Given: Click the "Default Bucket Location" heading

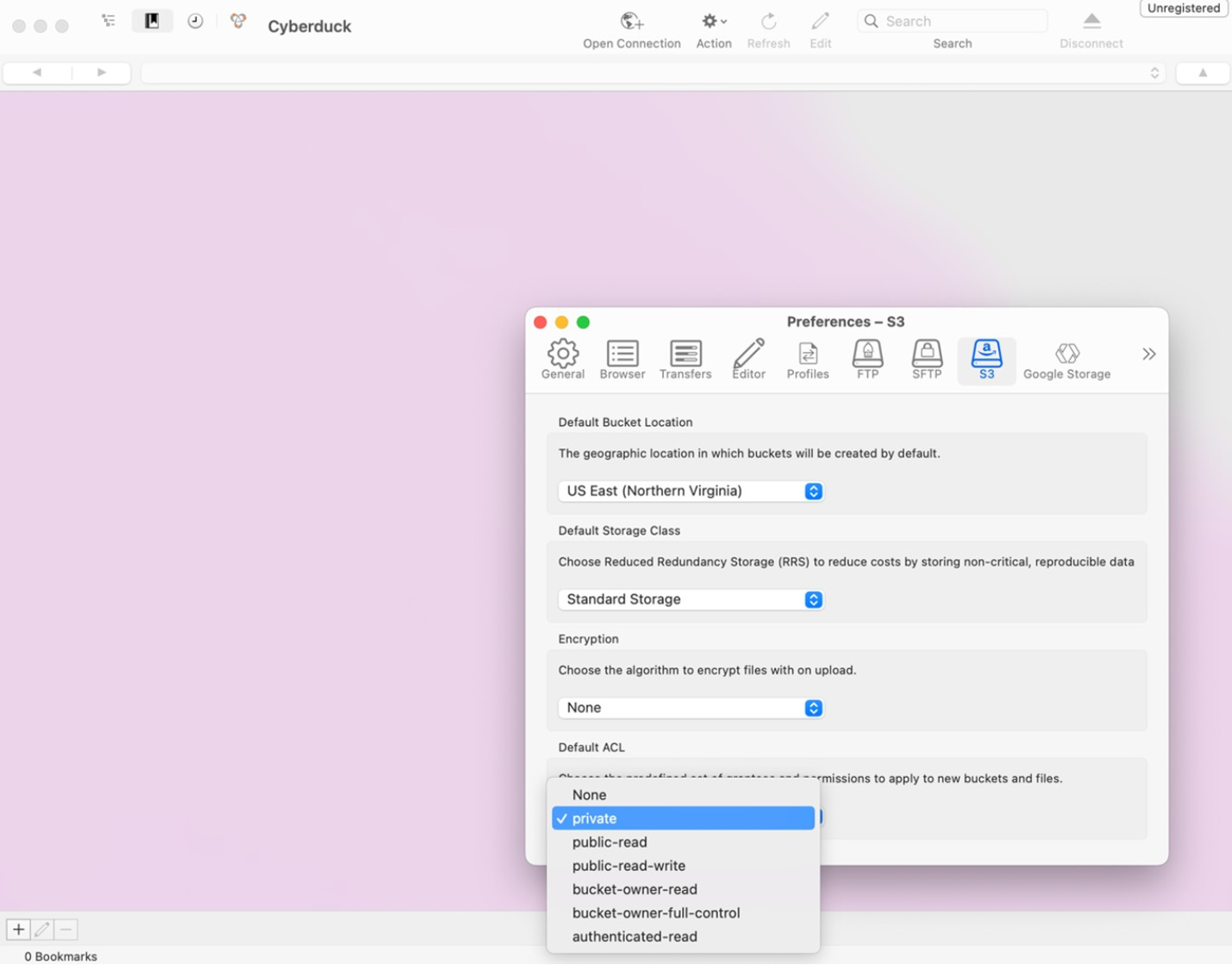Looking at the screenshot, I should (x=625, y=423).
